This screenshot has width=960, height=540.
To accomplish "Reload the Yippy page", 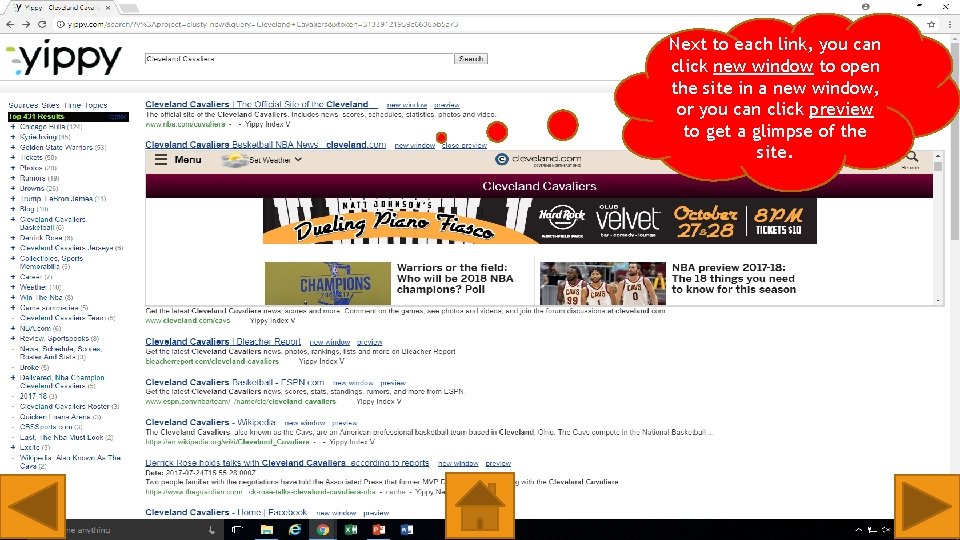I will pos(42,24).
